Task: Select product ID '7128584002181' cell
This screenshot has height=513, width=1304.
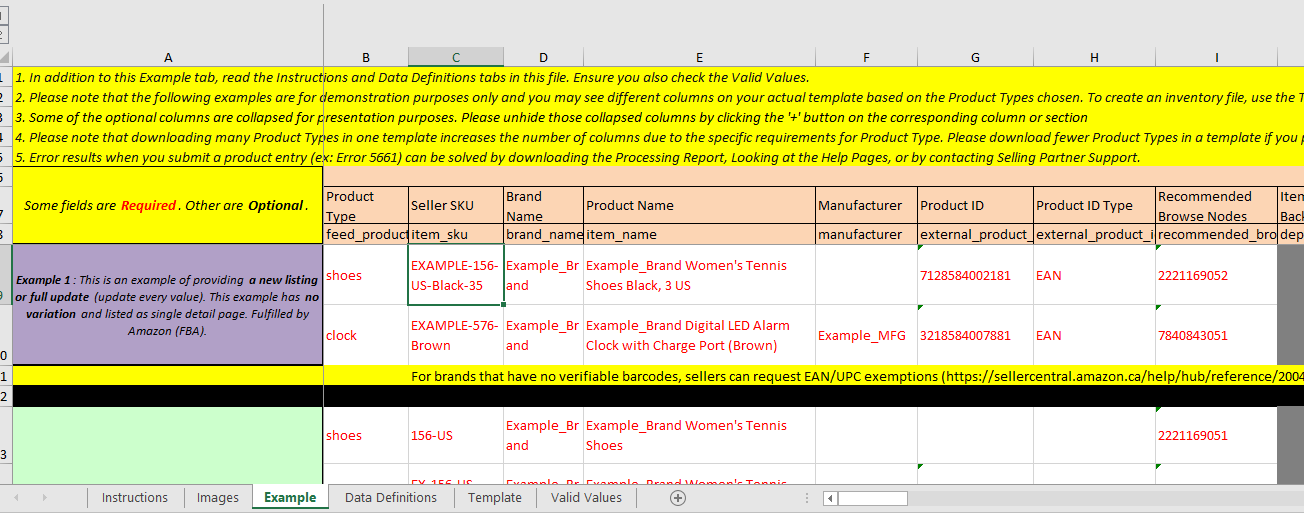Action: coord(975,275)
